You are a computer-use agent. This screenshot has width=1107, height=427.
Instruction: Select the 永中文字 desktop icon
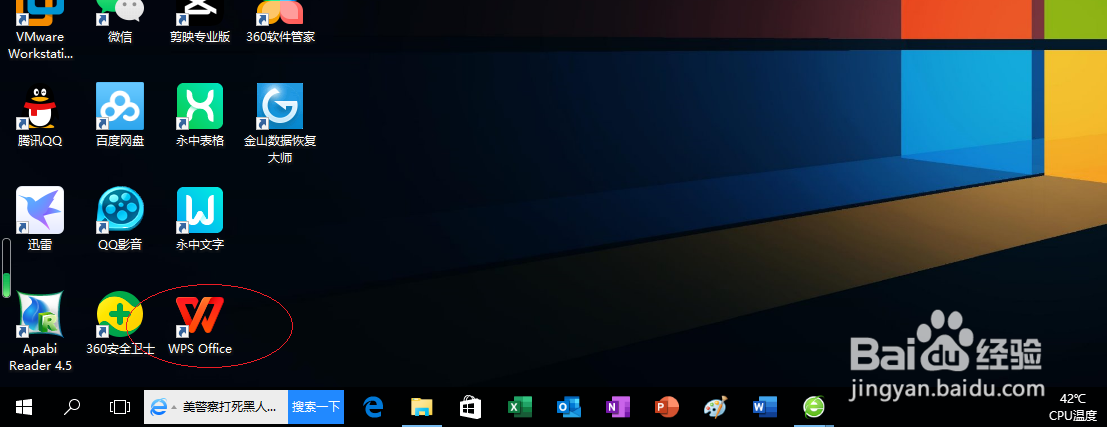pos(200,210)
